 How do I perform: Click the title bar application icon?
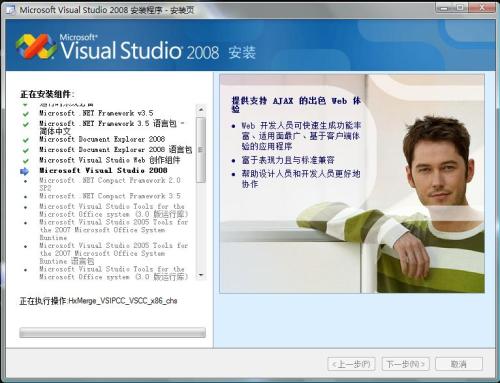tap(11, 10)
